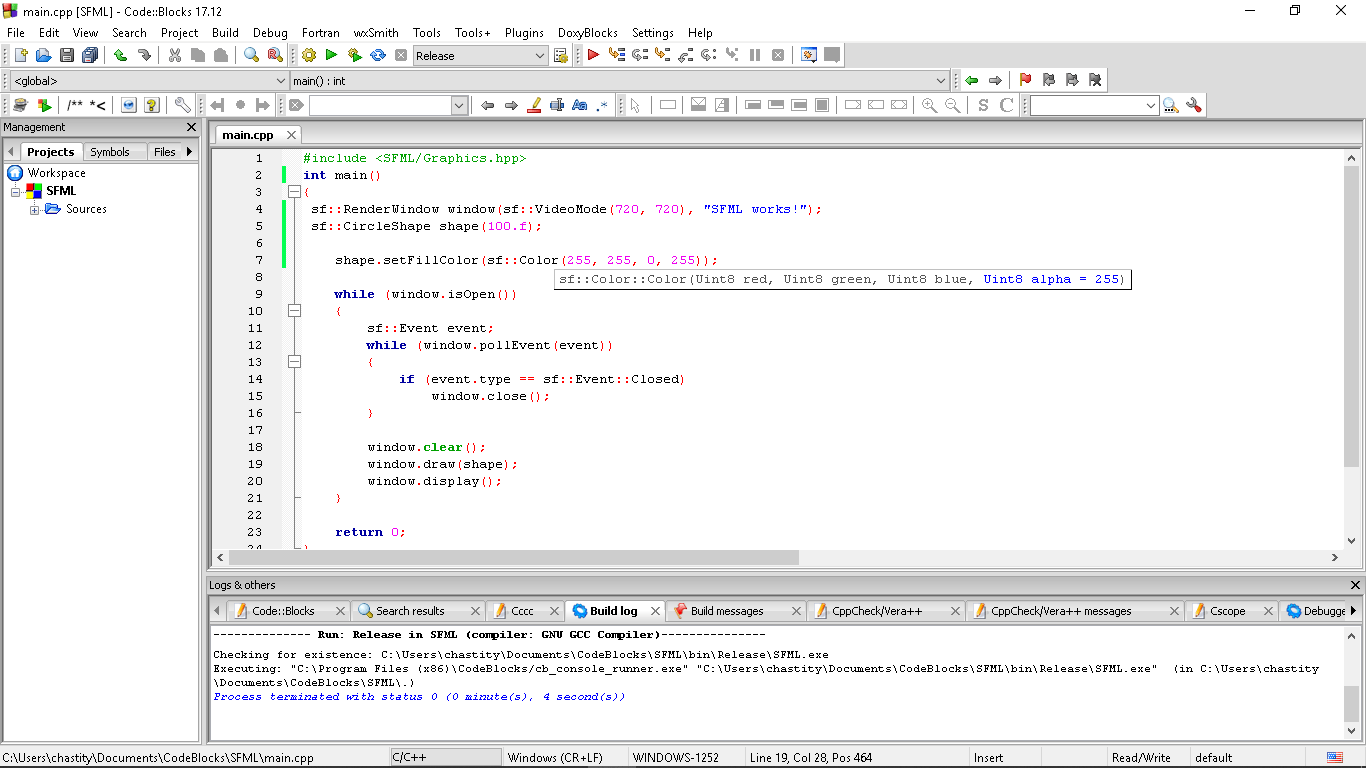1366x768 pixels.
Task: Collapse the inner block fold at line 13
Action: click(x=293, y=361)
